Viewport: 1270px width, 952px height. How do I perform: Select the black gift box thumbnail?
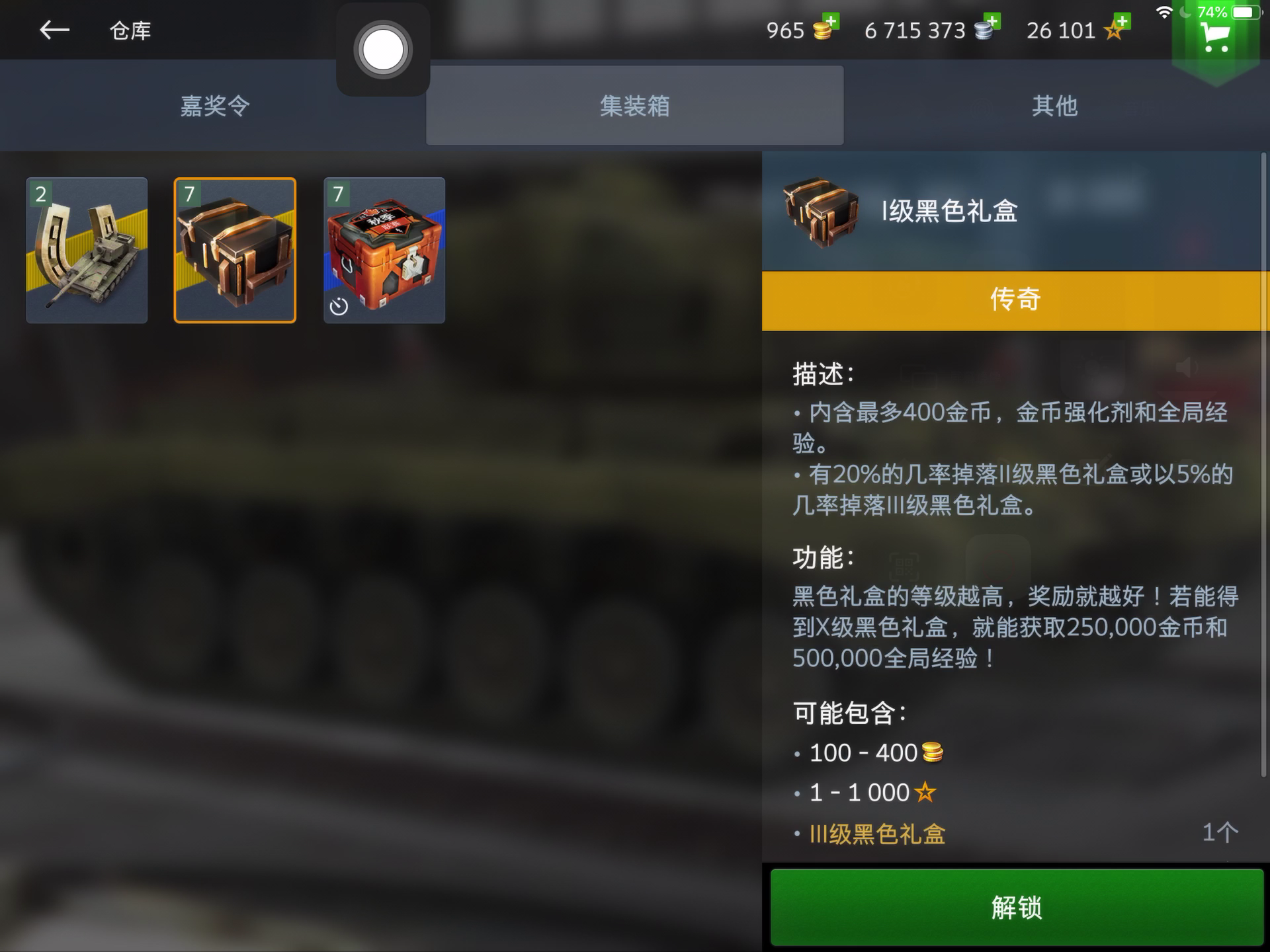point(235,251)
